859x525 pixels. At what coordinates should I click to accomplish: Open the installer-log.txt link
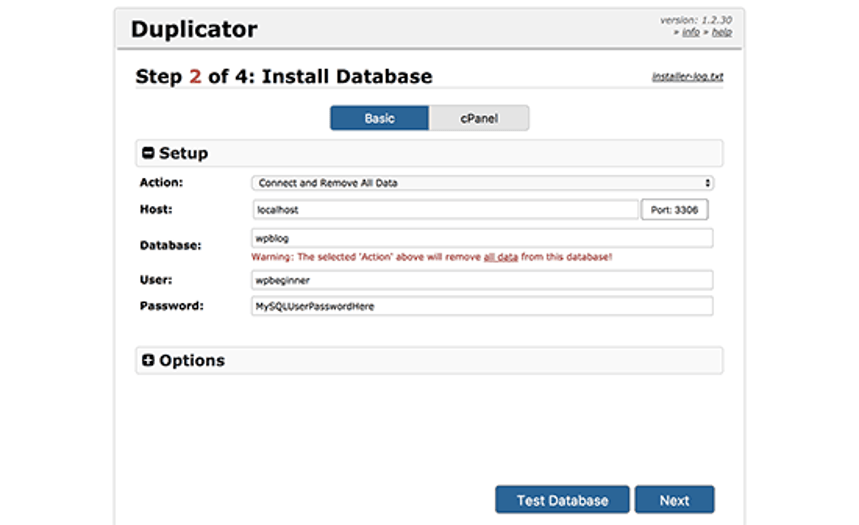tap(688, 77)
